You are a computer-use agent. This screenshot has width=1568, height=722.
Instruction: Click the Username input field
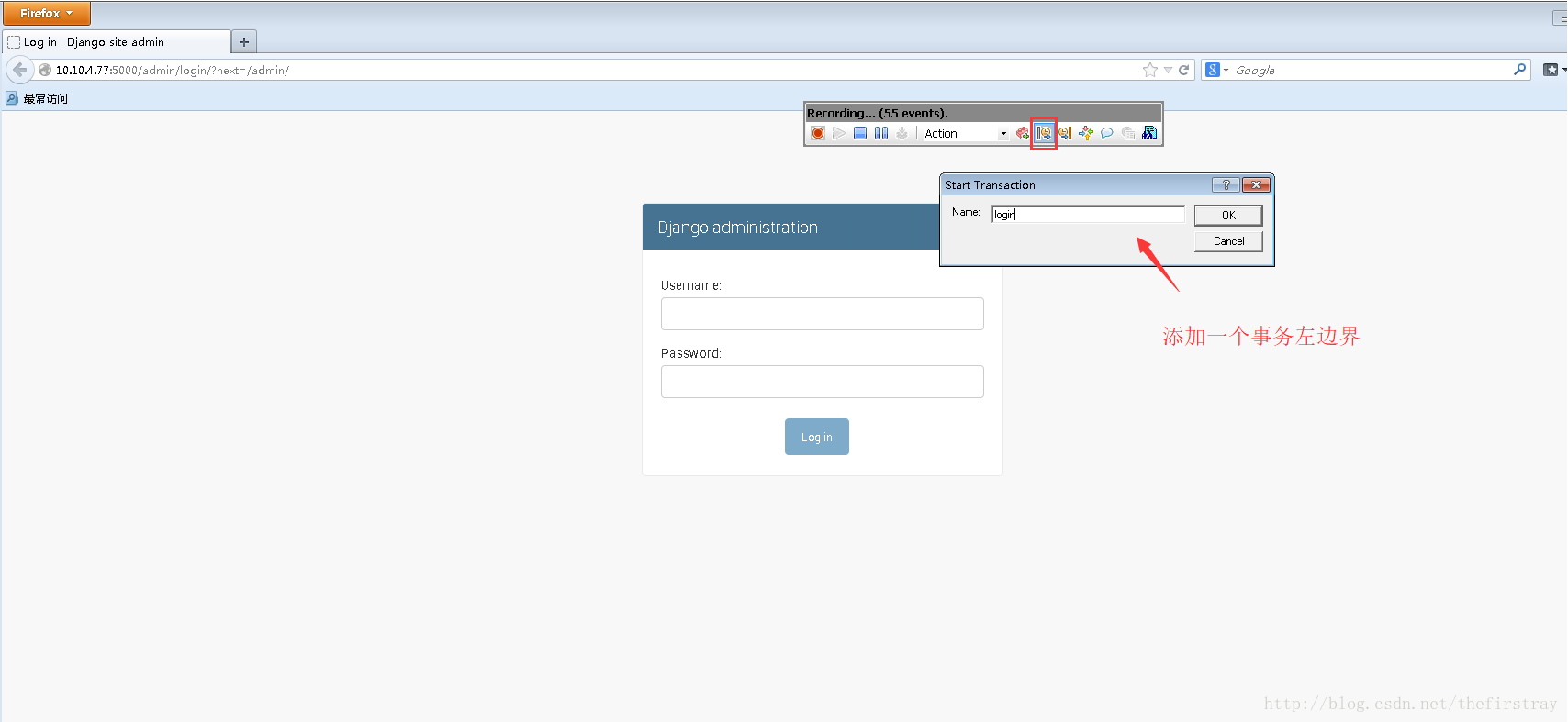pyautogui.click(x=823, y=314)
